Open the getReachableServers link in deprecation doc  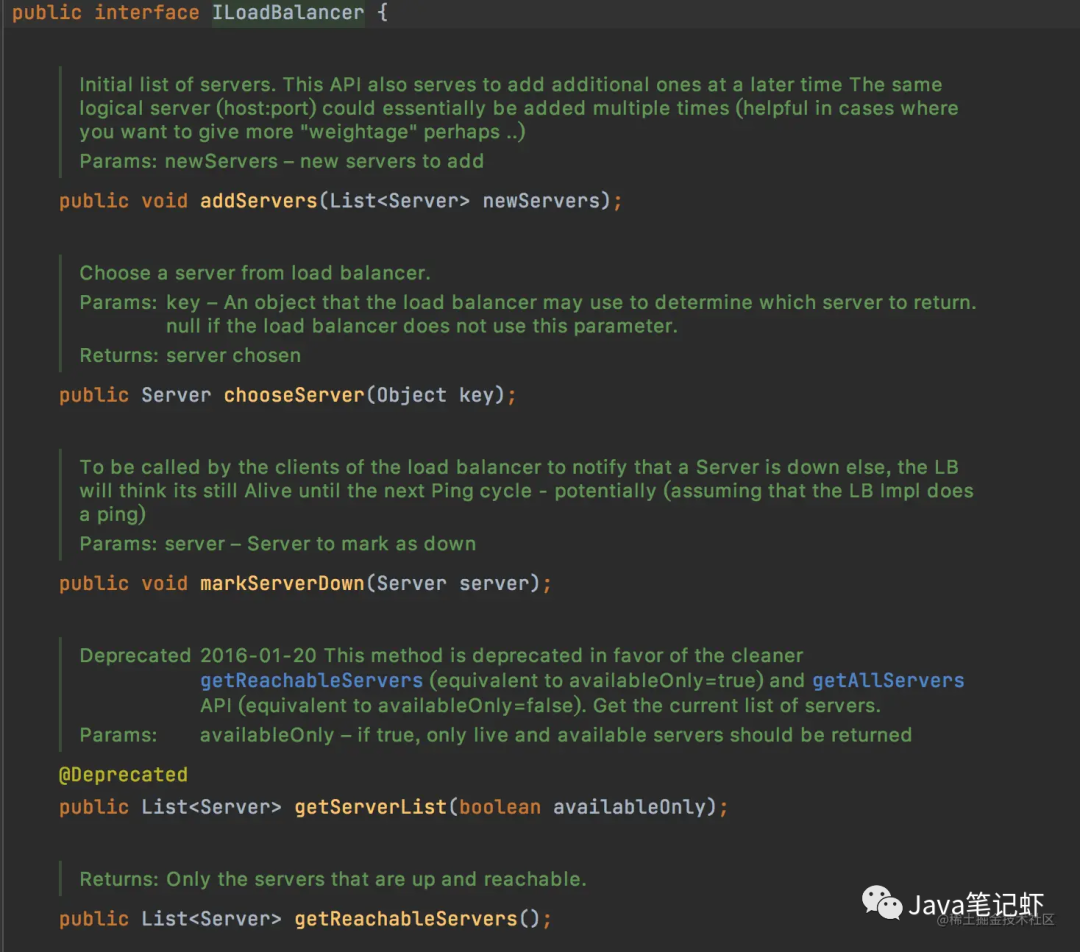coord(311,680)
